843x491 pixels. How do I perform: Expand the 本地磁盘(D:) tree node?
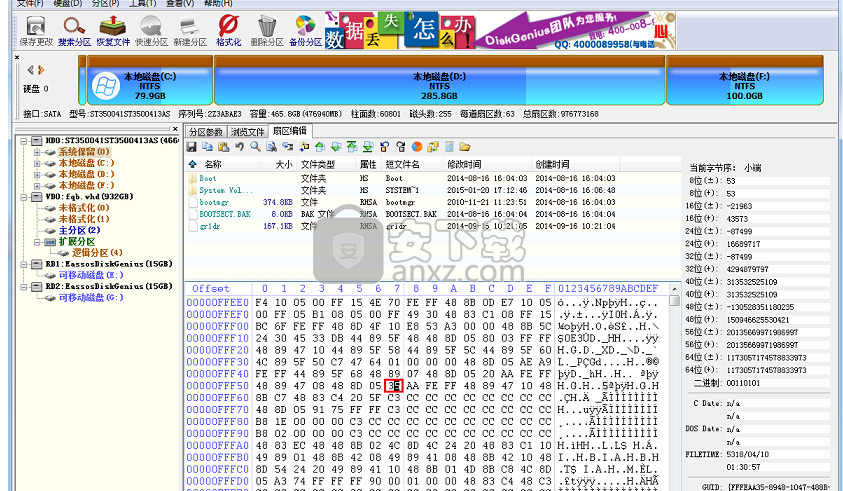(x=37, y=175)
